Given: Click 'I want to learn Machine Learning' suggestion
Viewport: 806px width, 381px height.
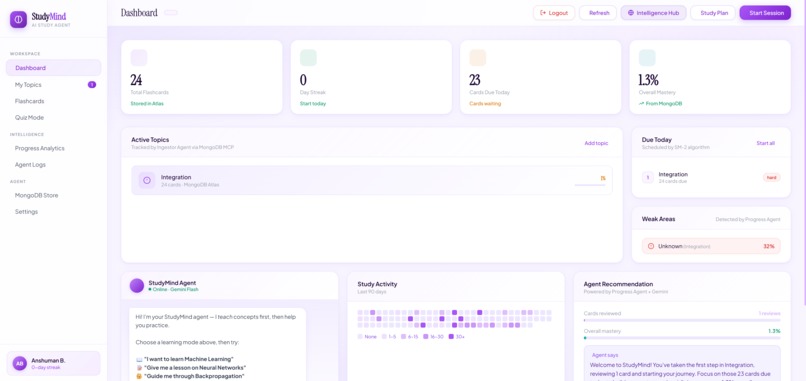Looking at the screenshot, I should [x=189, y=359].
